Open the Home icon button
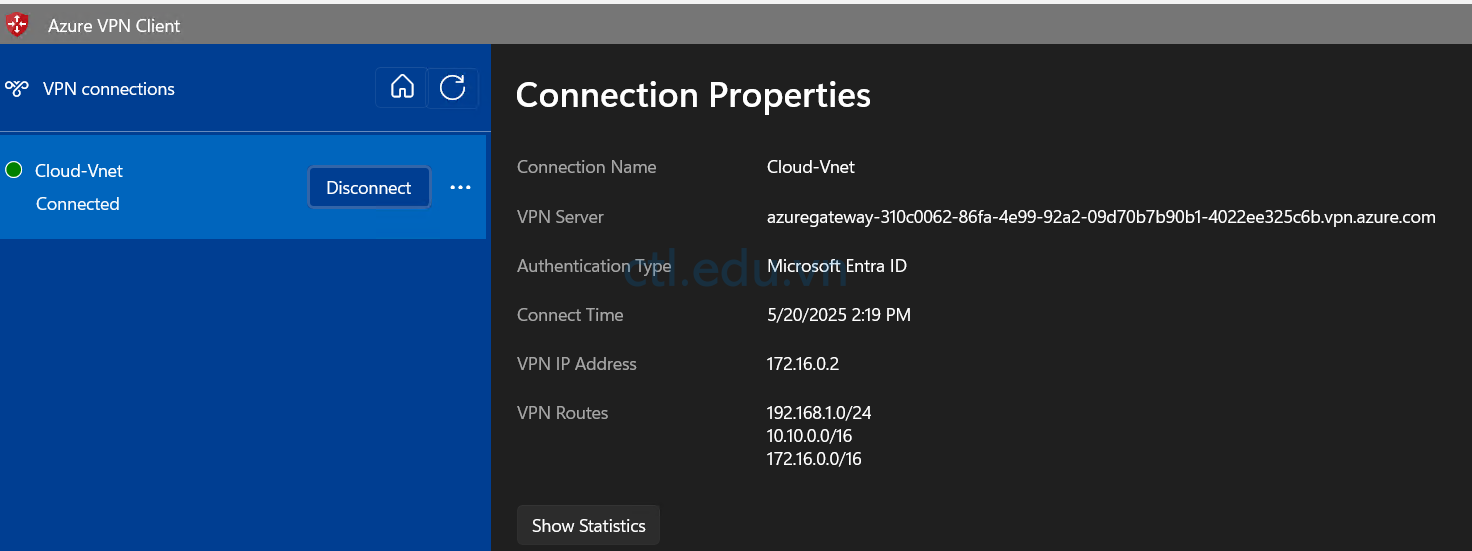The width and height of the screenshot is (1472, 551). point(402,88)
